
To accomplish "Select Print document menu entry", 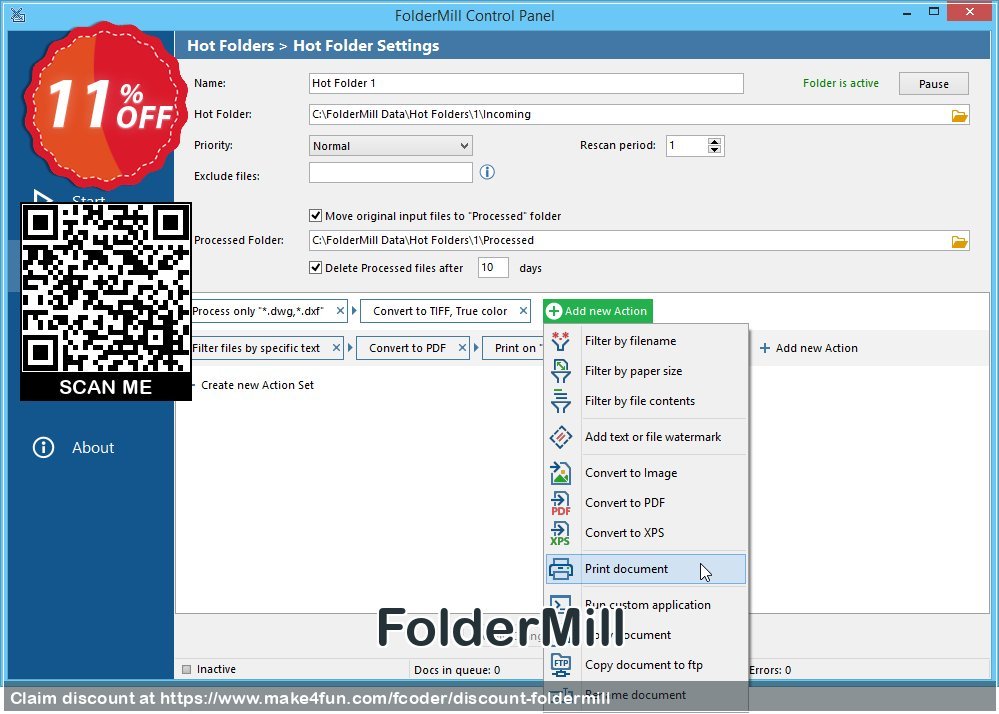I will (646, 569).
